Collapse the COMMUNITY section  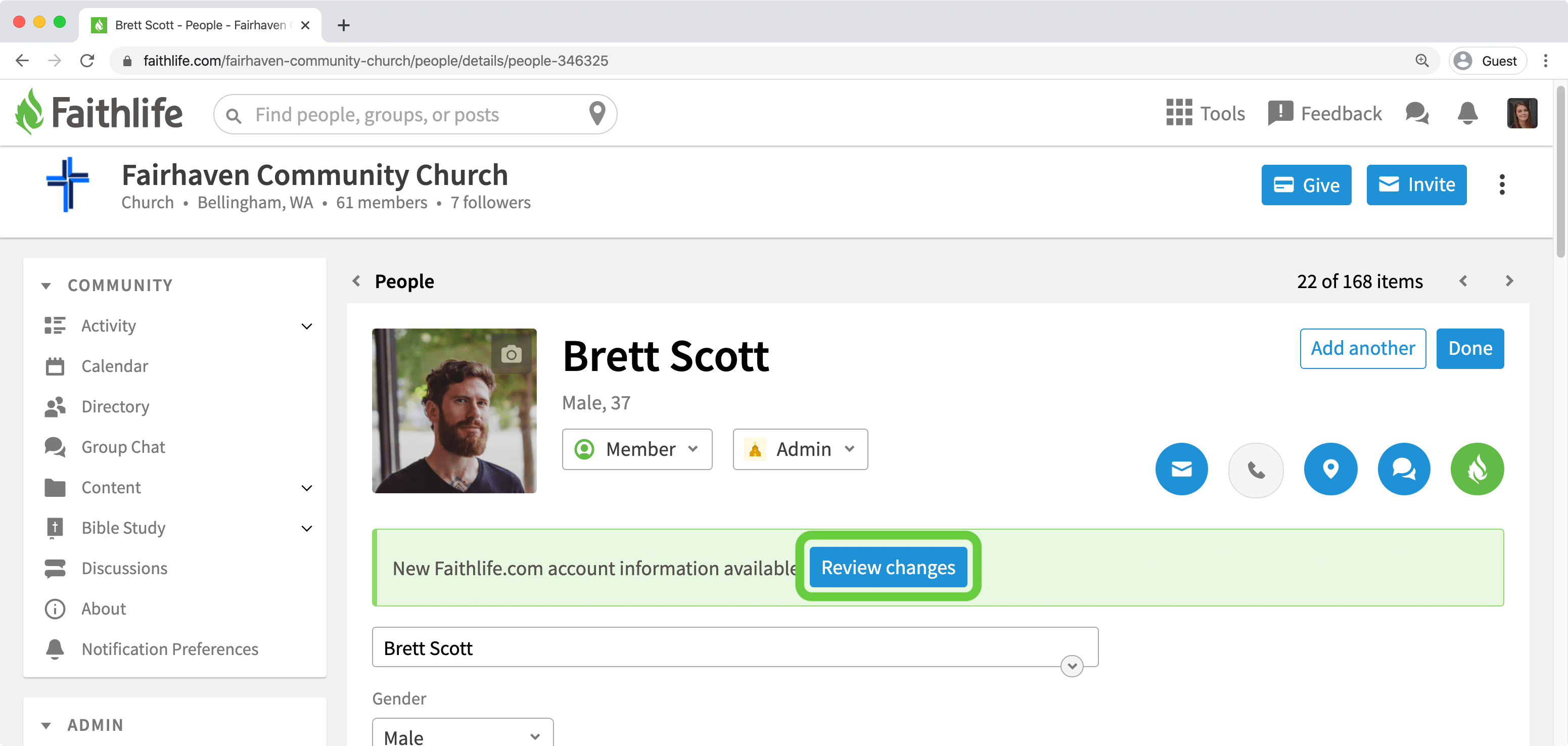(x=47, y=286)
